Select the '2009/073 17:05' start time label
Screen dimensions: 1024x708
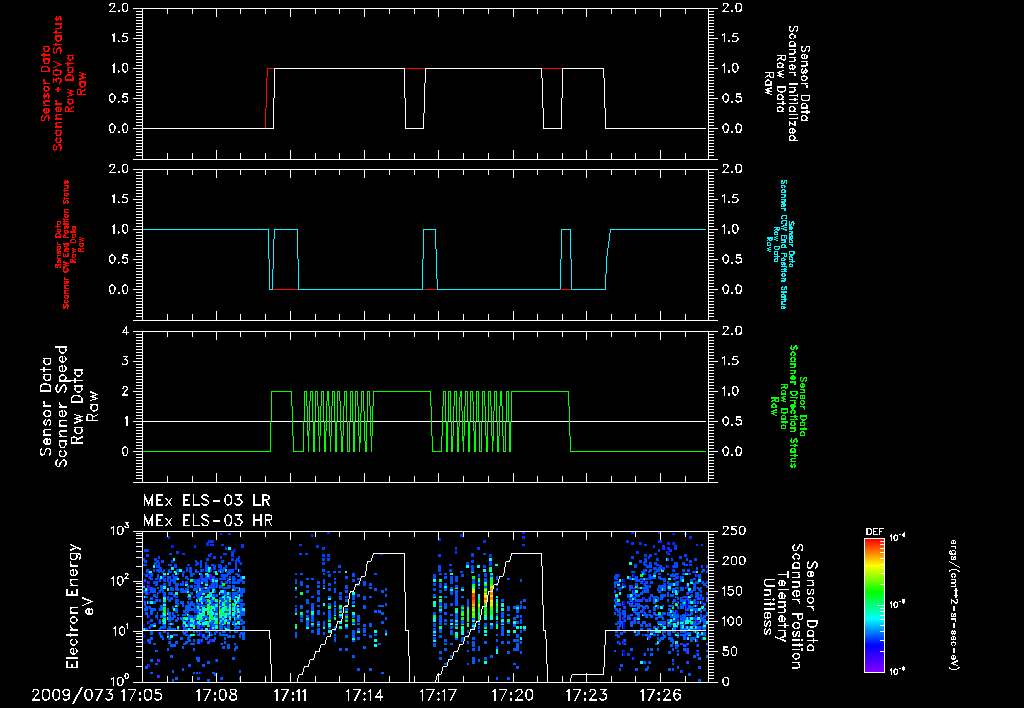[x=97, y=695]
